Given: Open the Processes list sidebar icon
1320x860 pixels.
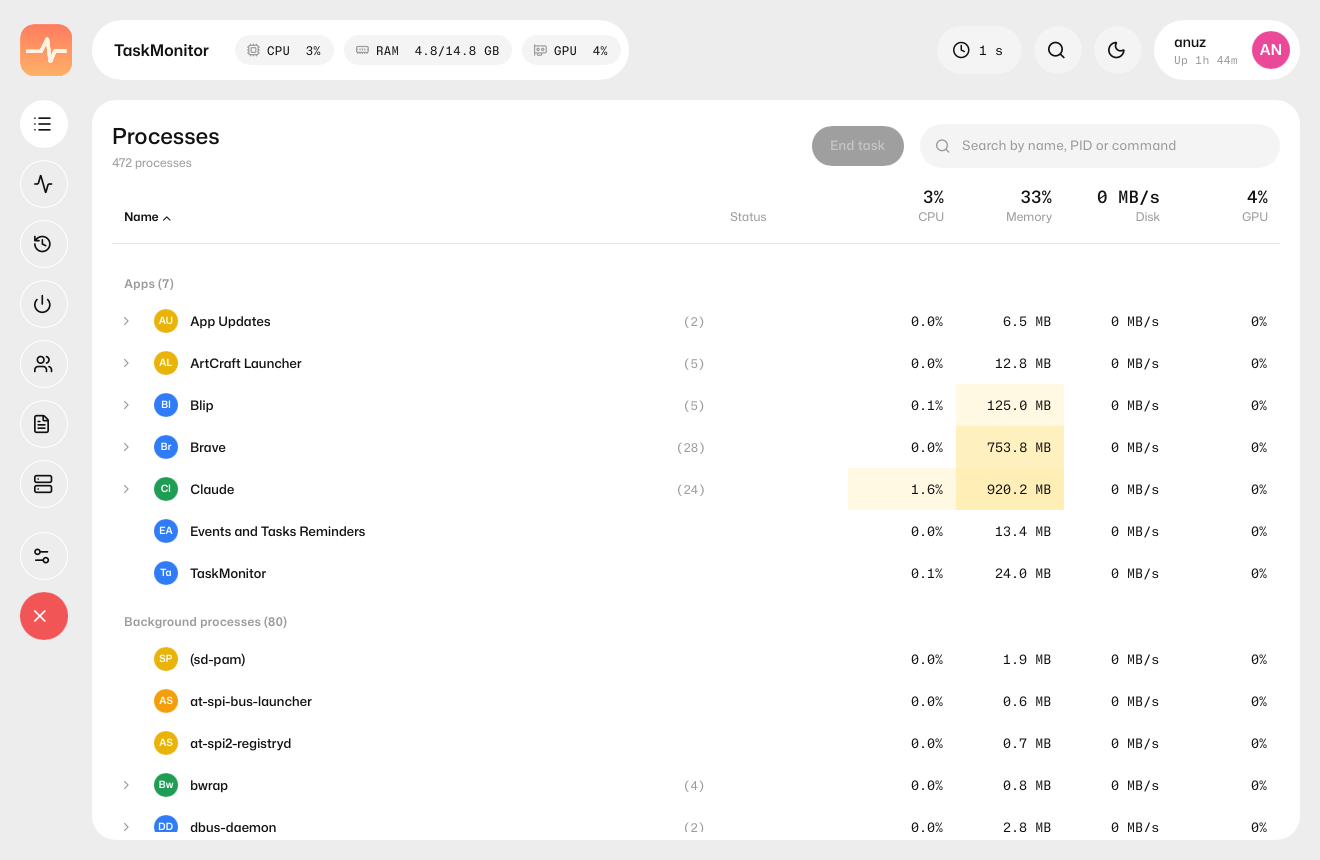Looking at the screenshot, I should [x=43, y=124].
